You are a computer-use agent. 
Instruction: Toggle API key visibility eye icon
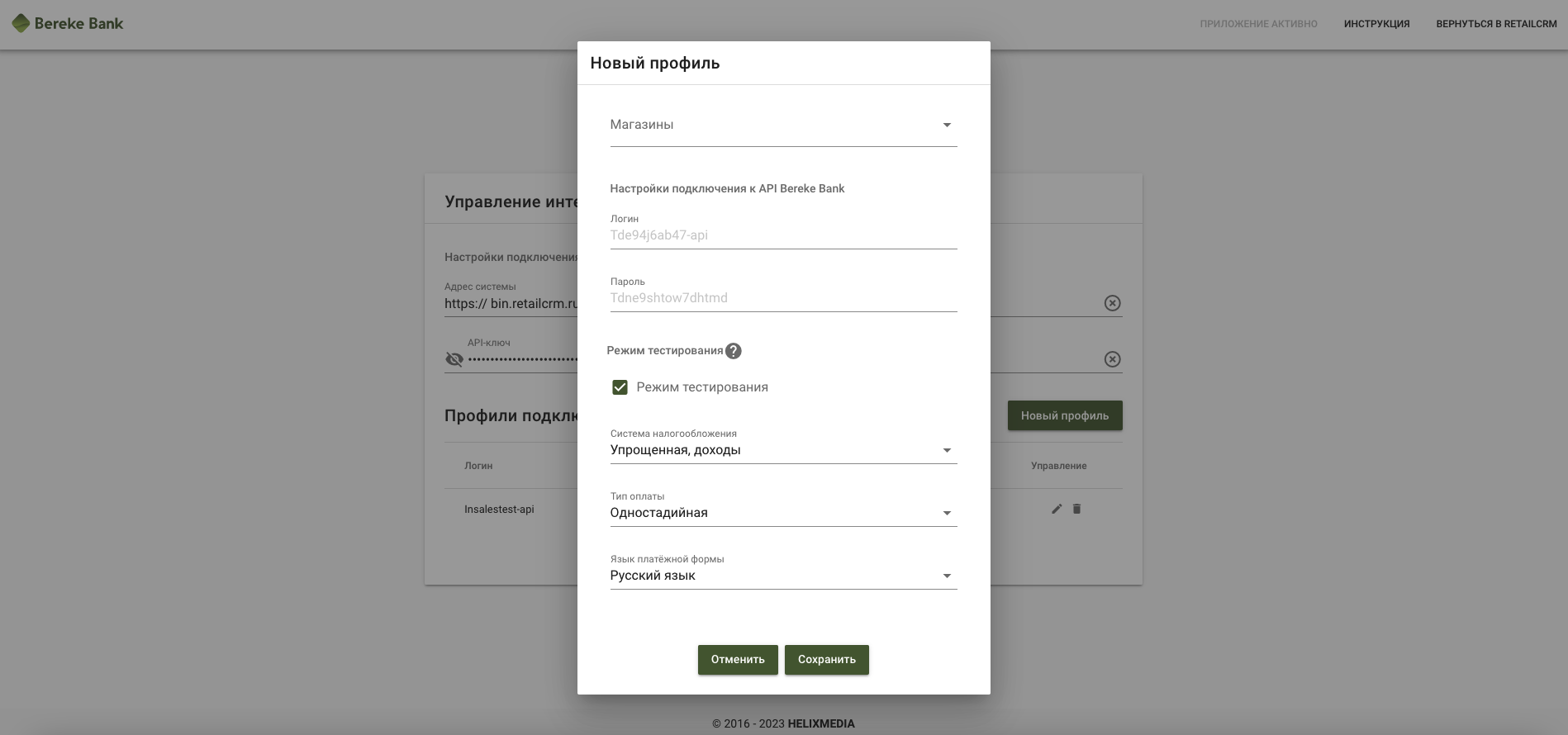454,359
